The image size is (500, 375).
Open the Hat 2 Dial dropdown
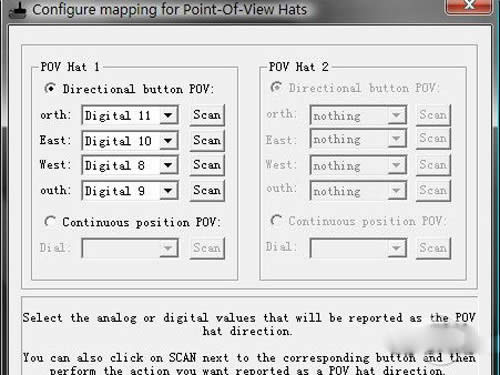coord(358,248)
